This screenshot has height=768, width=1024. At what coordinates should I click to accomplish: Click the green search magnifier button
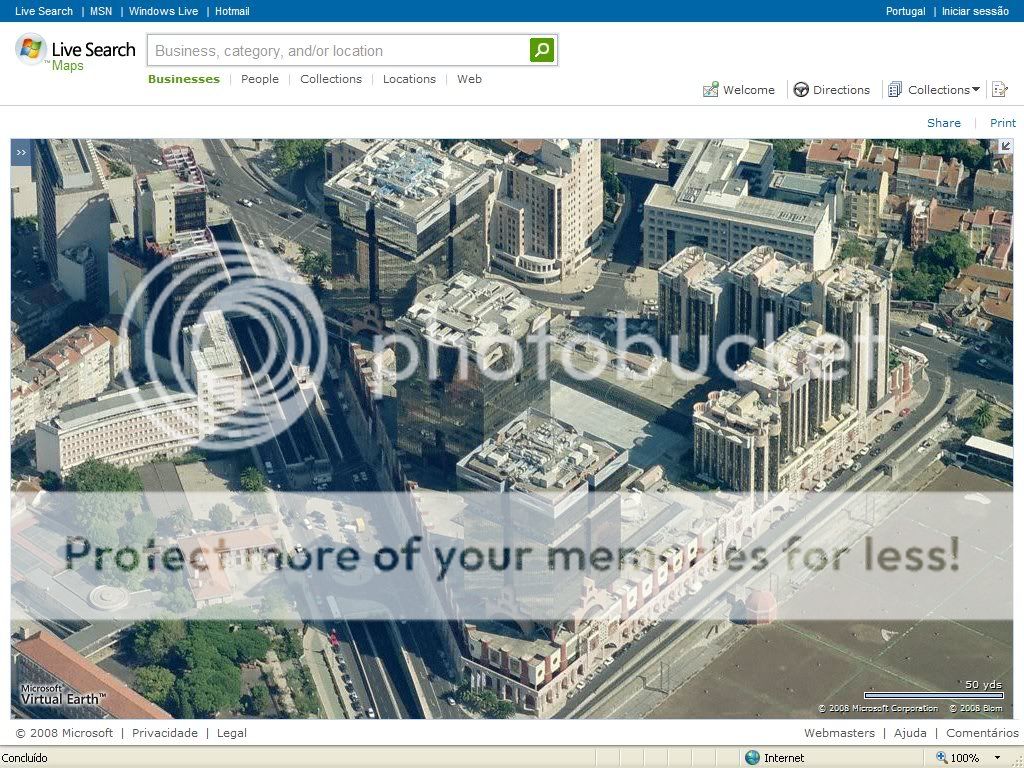541,50
